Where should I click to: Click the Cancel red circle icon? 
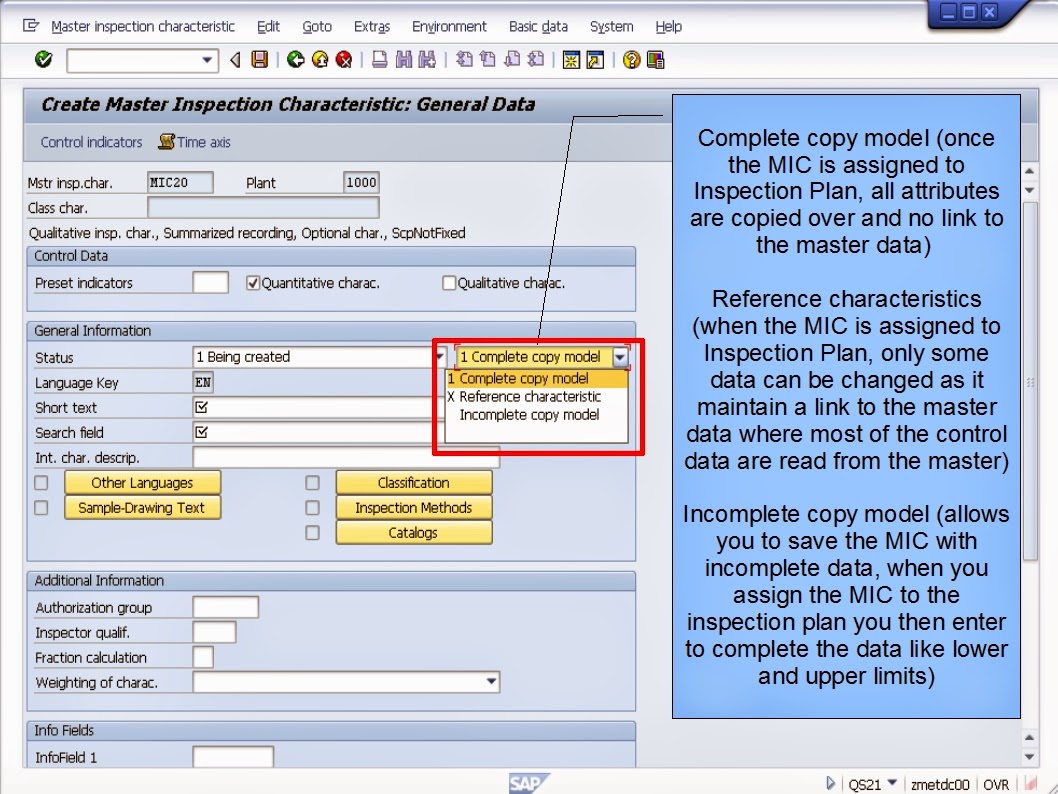[x=345, y=60]
